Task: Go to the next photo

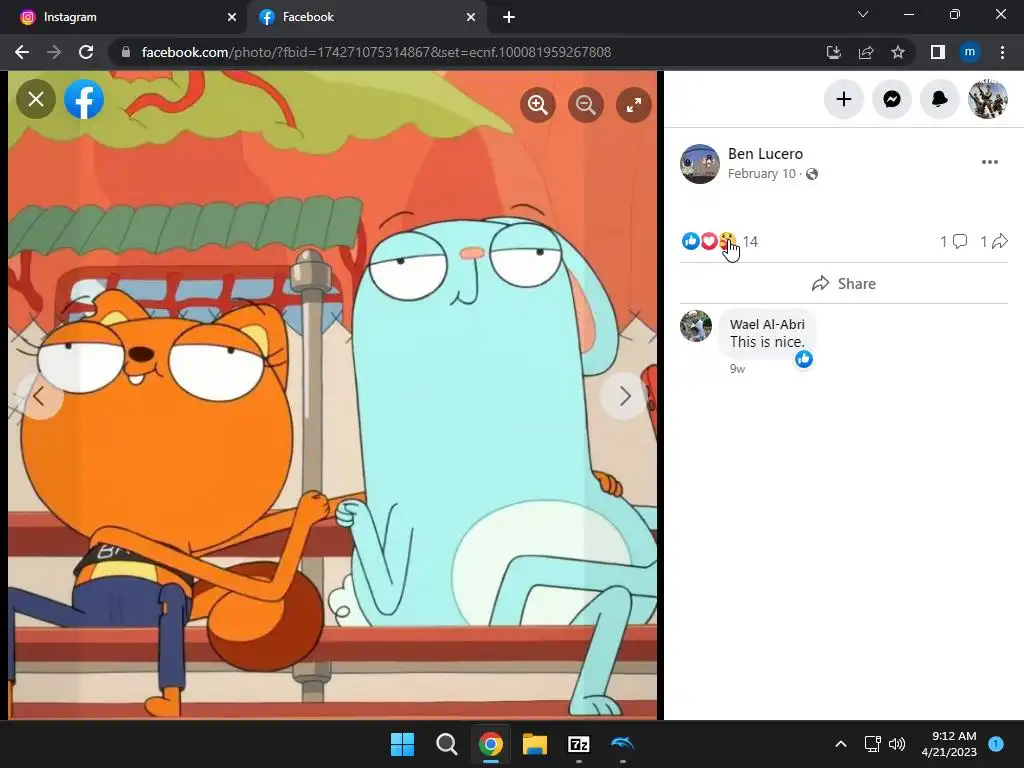Action: [624, 396]
